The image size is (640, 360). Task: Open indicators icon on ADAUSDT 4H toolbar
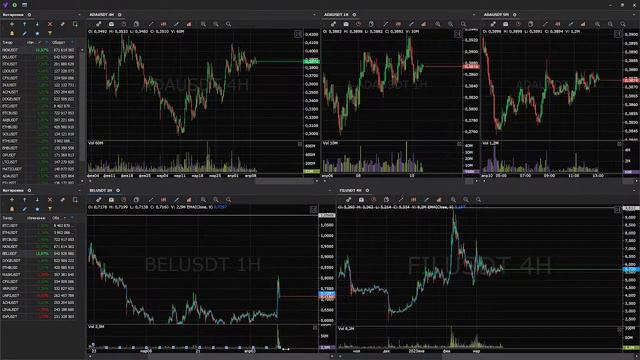tap(189, 24)
